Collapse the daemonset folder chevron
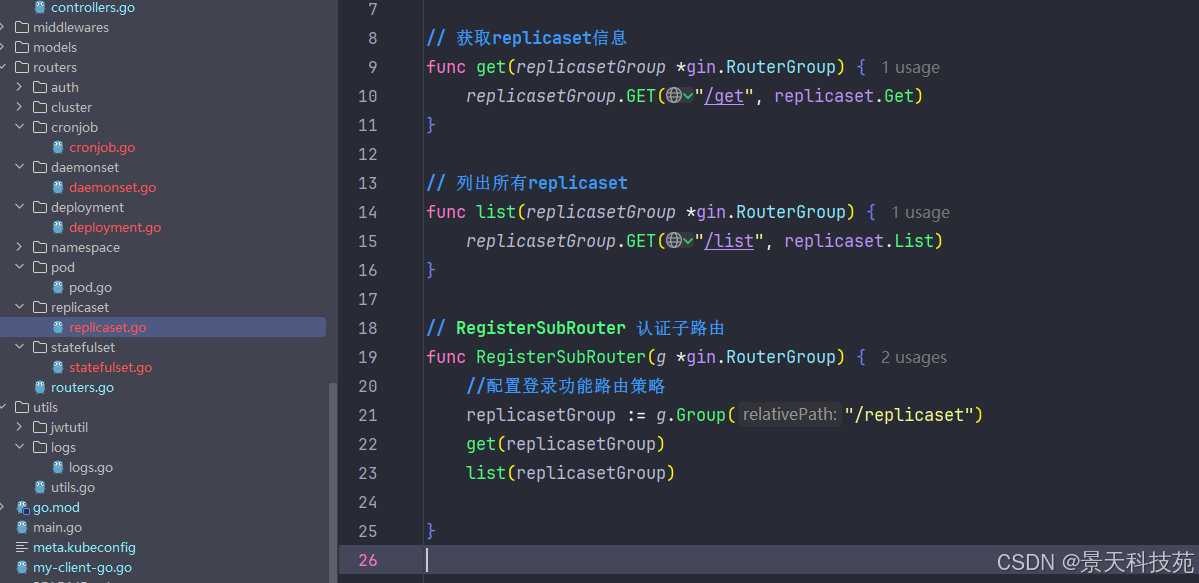 point(21,167)
